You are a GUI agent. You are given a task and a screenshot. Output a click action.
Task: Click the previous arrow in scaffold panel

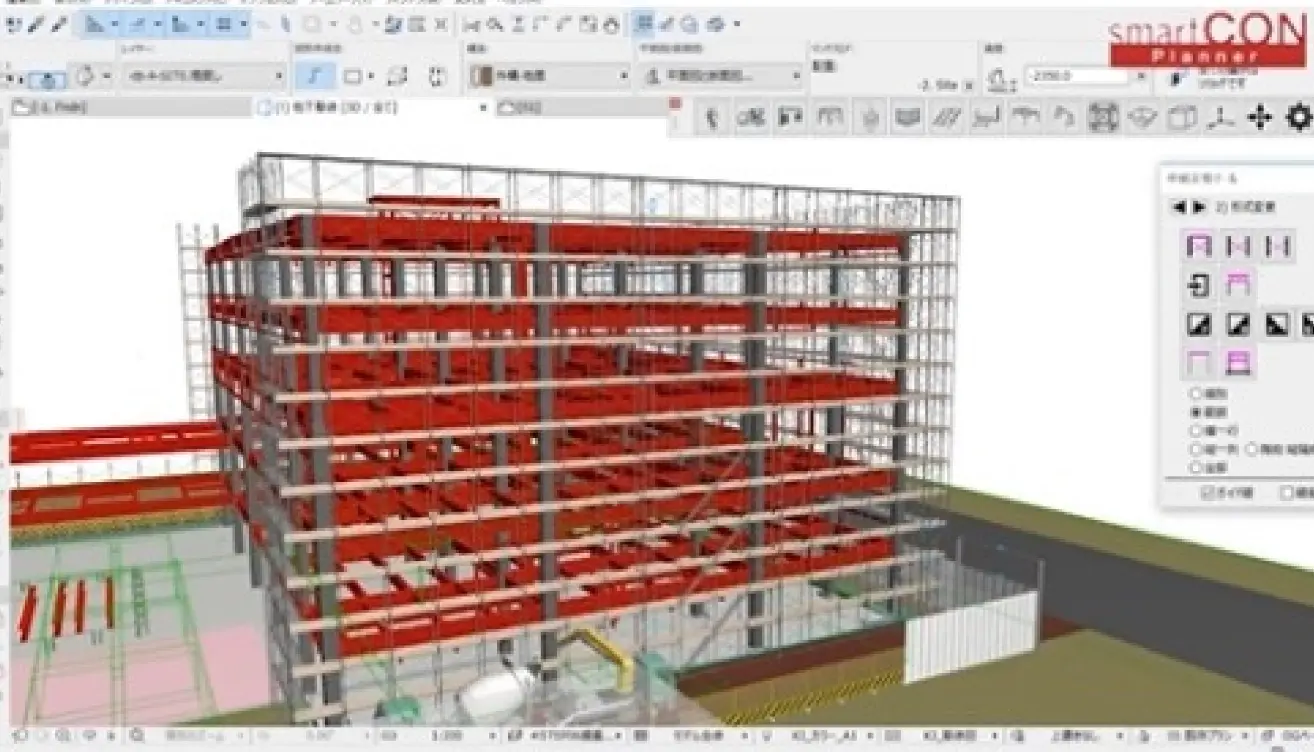click(x=1178, y=207)
